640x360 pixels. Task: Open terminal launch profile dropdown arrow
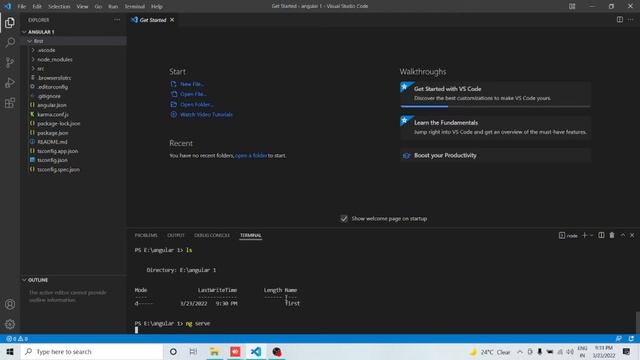click(591, 236)
